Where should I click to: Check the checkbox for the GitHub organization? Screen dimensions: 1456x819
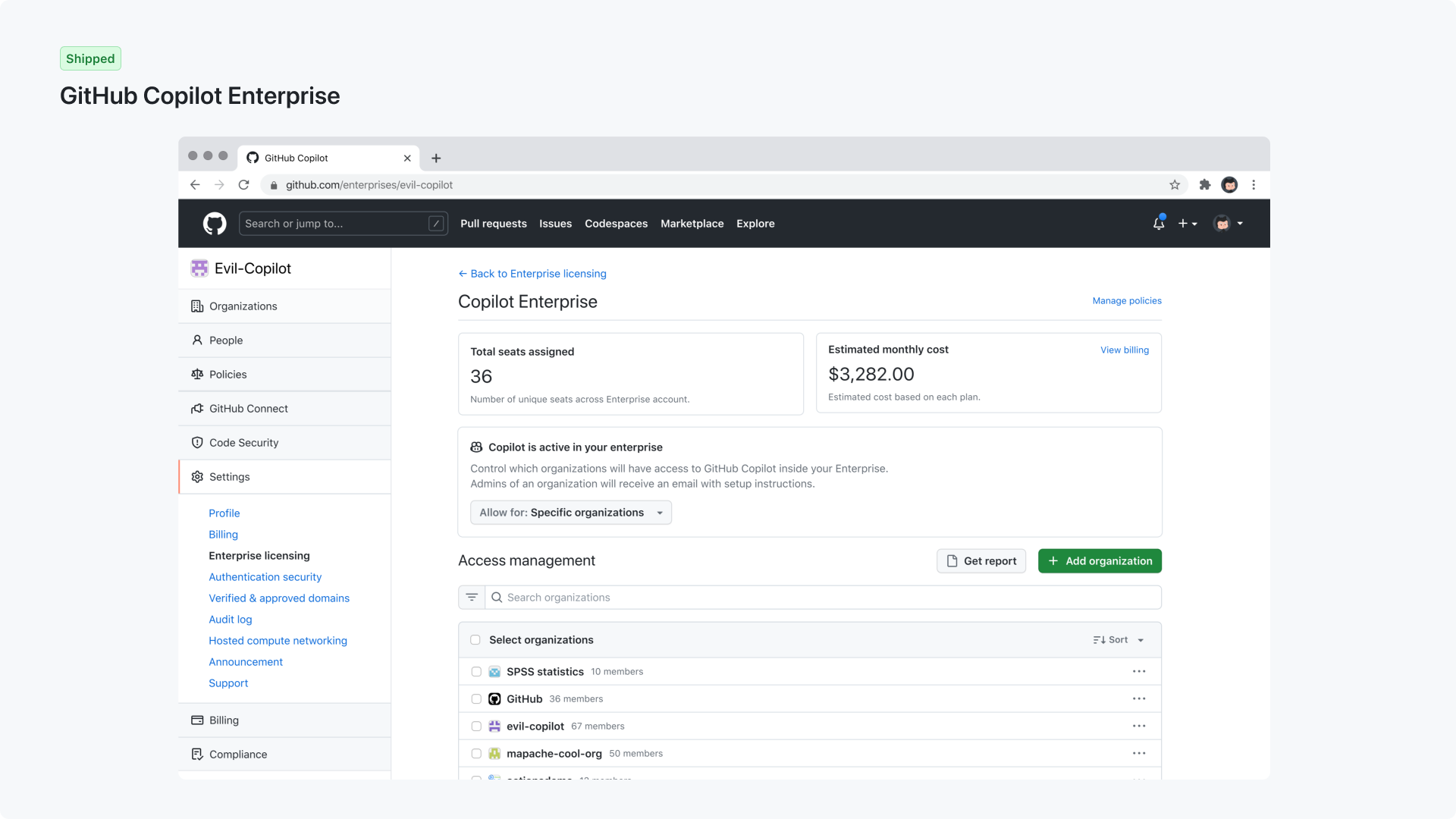(x=475, y=698)
